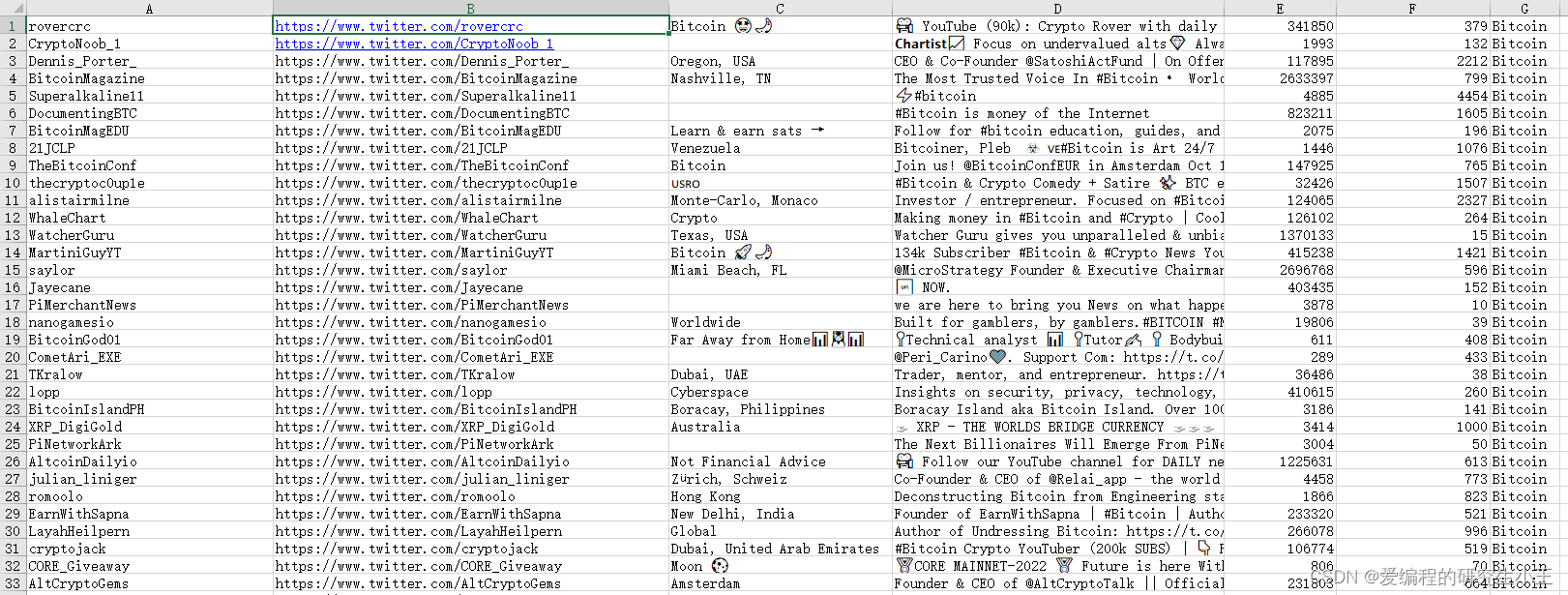Image resolution: width=1568 pixels, height=595 pixels.
Task: Click 'XRP_DigiGold' username cell
Action: (x=149, y=427)
